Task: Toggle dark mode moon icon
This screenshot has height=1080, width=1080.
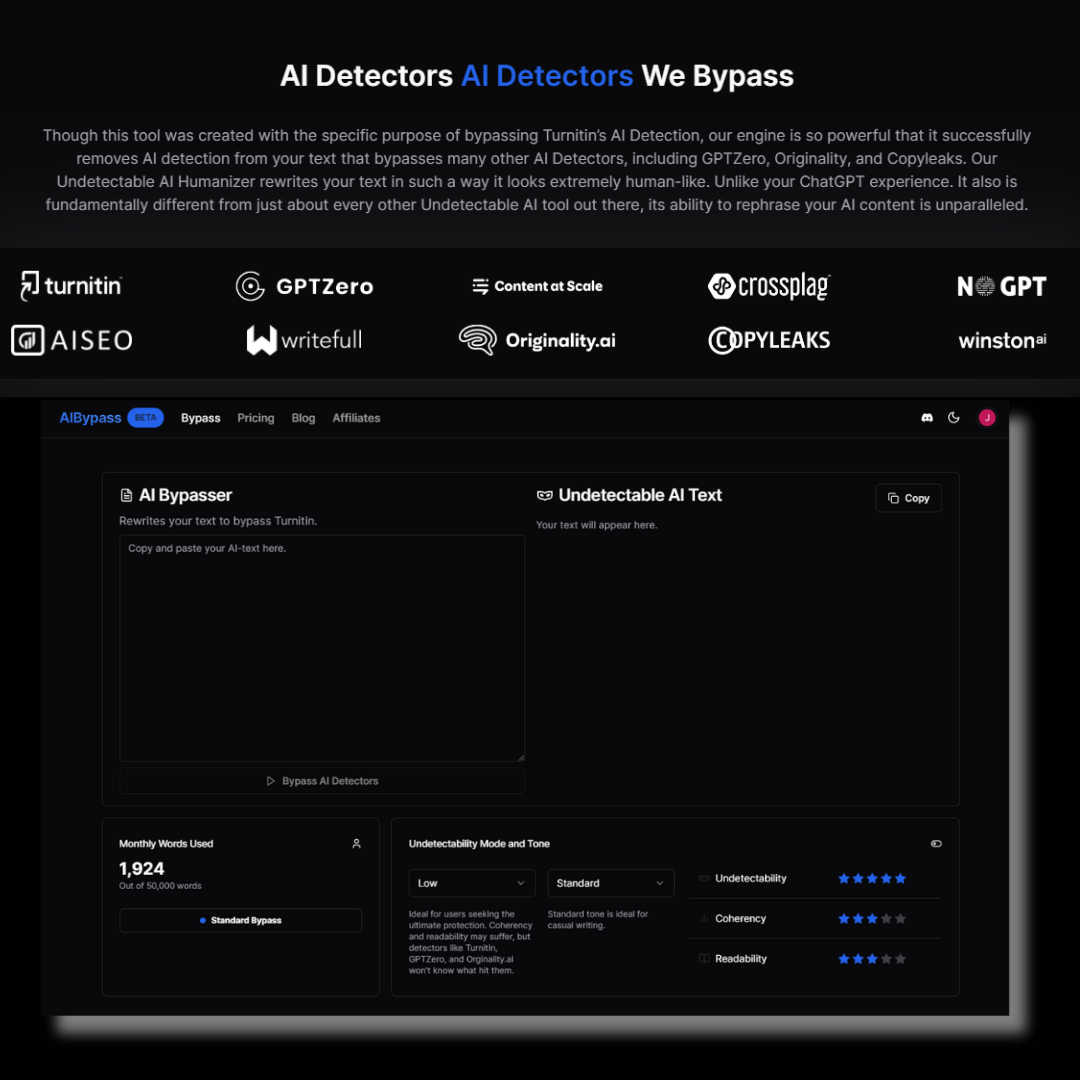Action: (954, 417)
